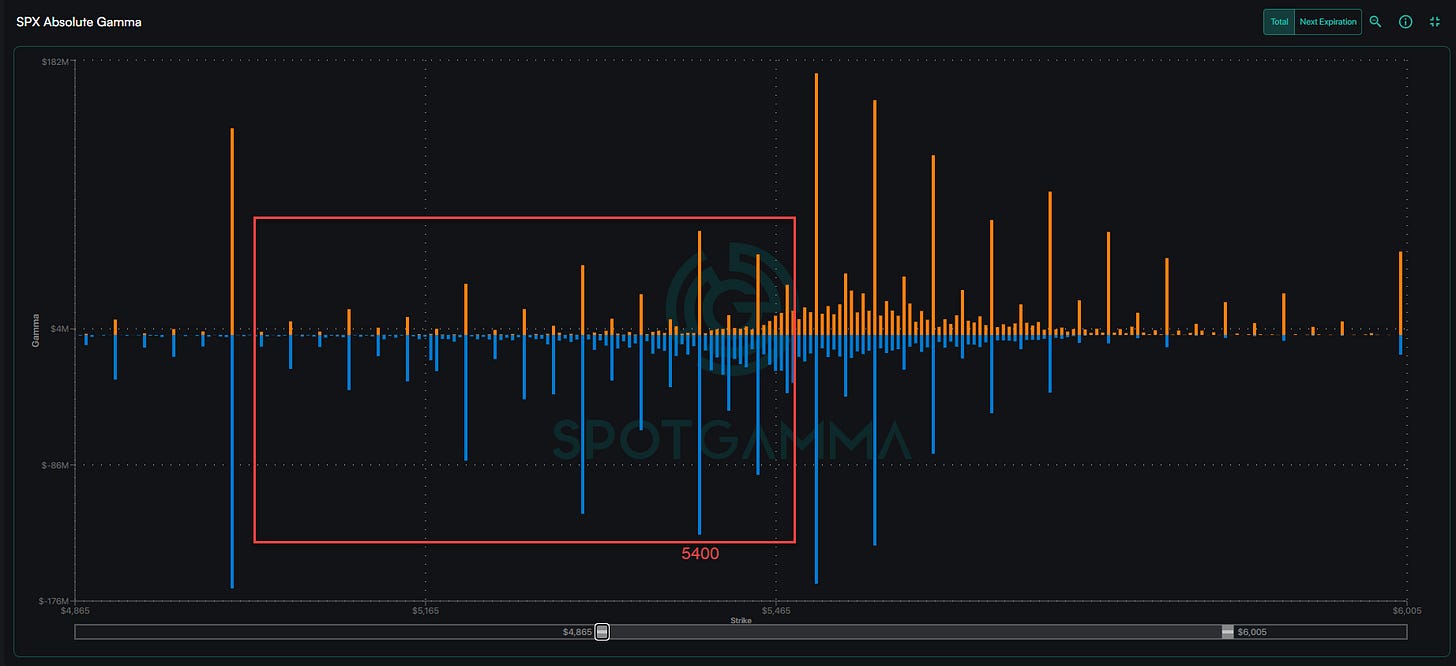Select the Total gamma view
1456x666 pixels.
click(1279, 21)
